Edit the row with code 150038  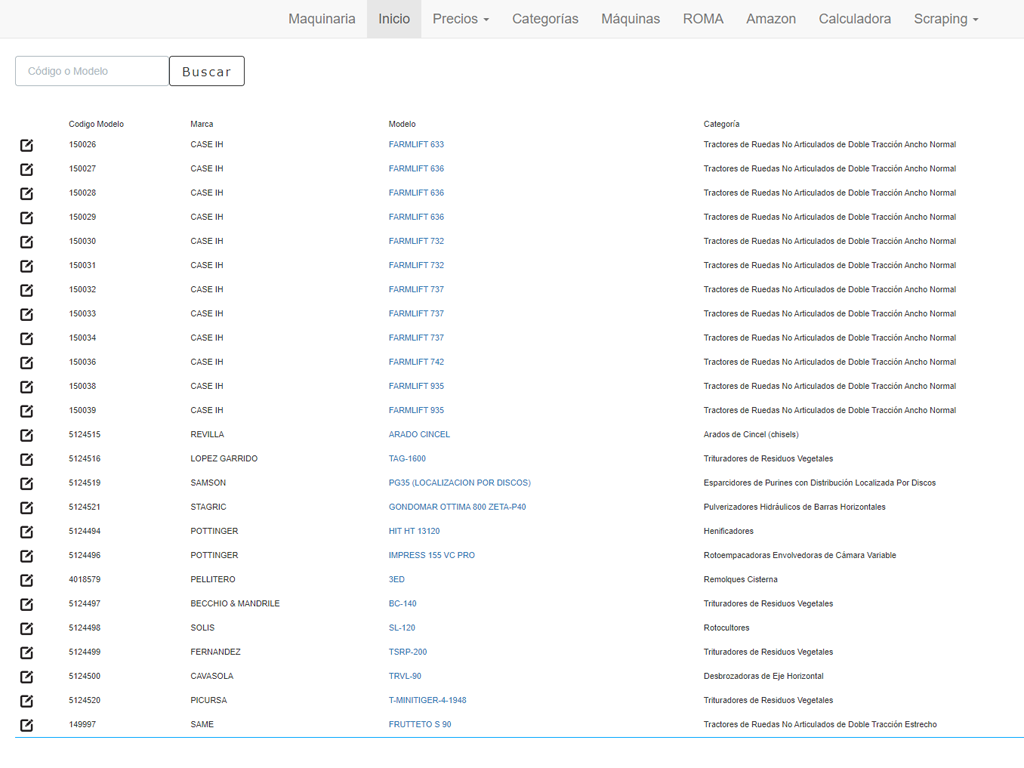[26, 387]
